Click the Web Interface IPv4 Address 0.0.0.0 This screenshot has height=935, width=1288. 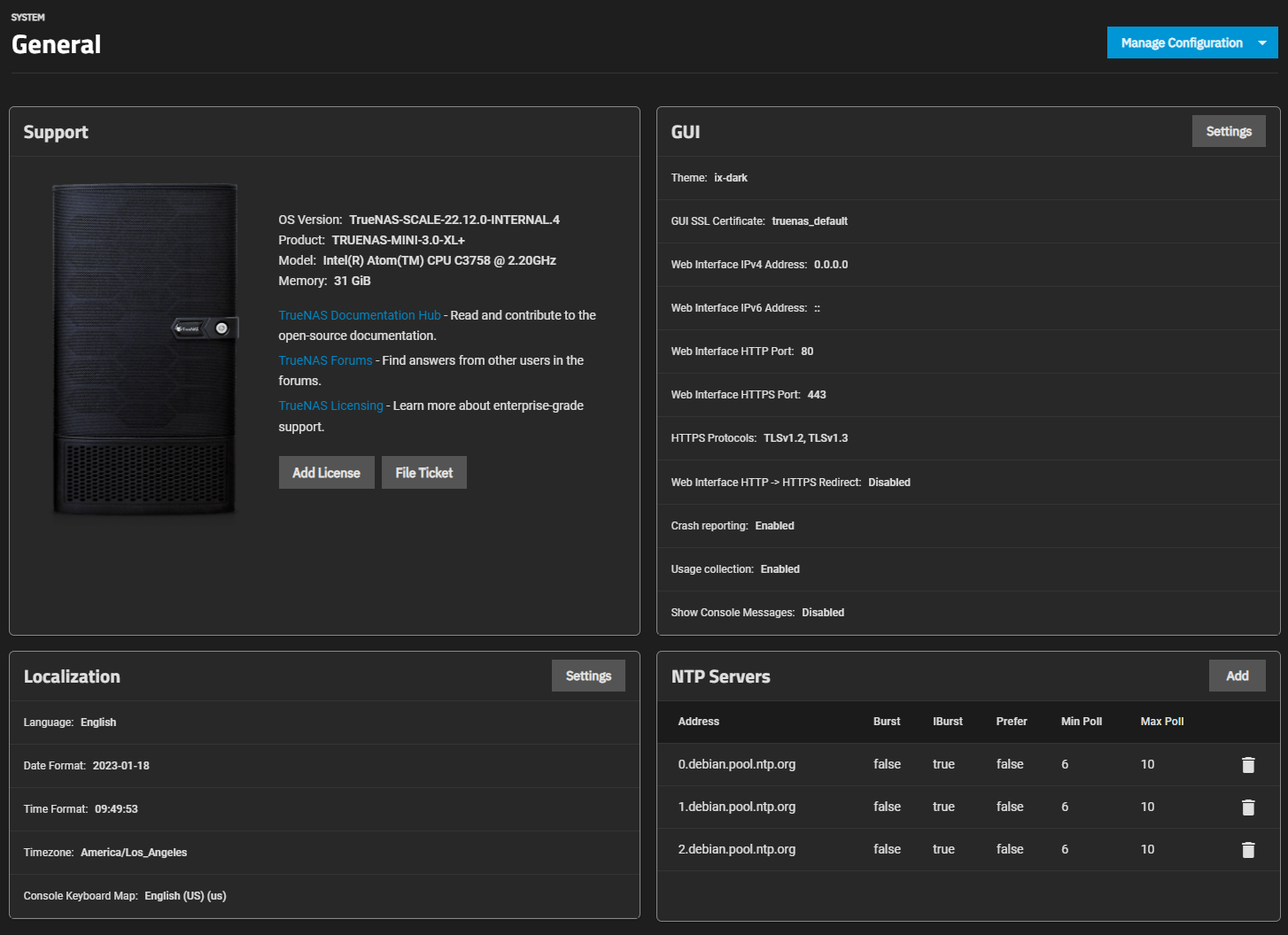click(831, 265)
